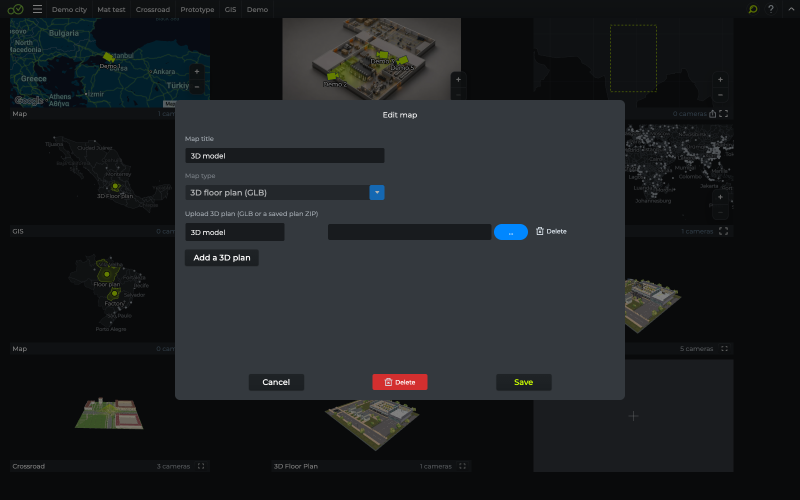
Task: Save the map changes
Action: (523, 382)
